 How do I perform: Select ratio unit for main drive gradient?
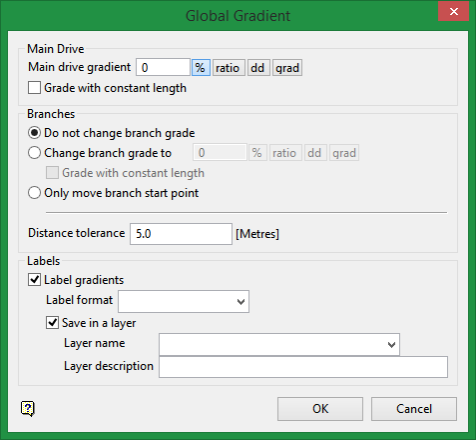coord(229,68)
